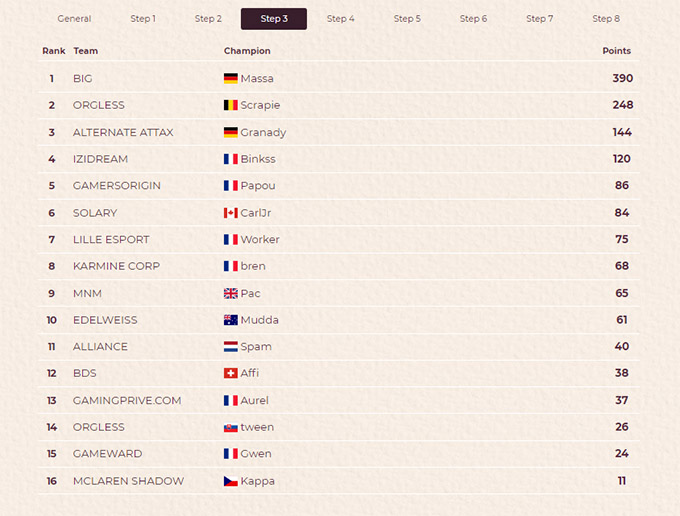Select team GAMINGPRIVE.COM
Image resolution: width=680 pixels, height=516 pixels.
pyautogui.click(x=127, y=400)
